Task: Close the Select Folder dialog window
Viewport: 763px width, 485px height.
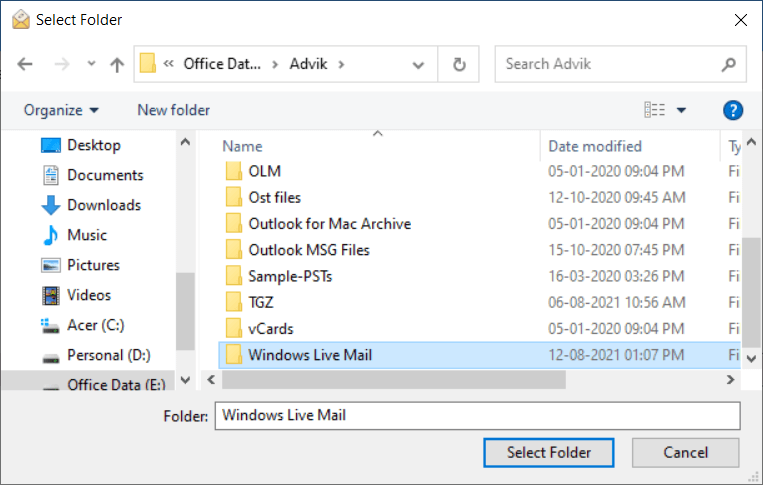Action: 741,20
